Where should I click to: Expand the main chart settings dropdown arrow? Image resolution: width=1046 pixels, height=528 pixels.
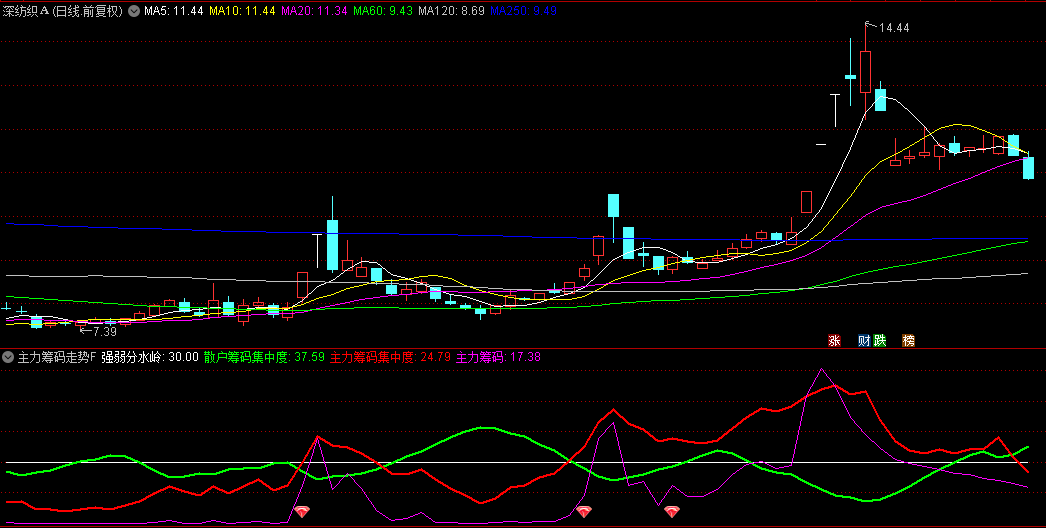[x=134, y=11]
